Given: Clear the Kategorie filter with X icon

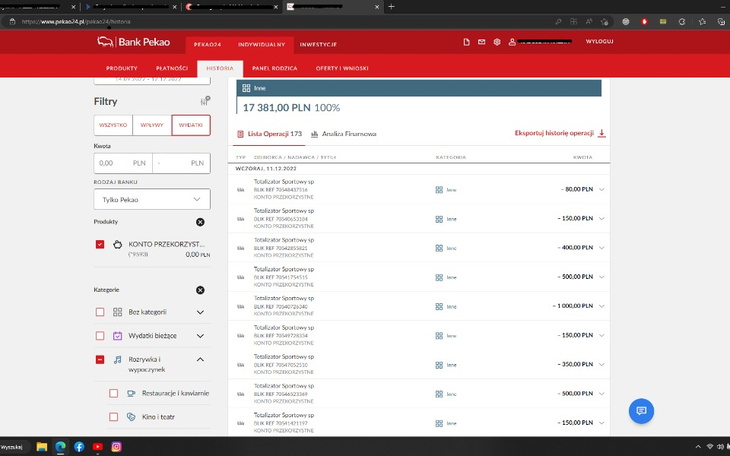Looking at the screenshot, I should [200, 290].
